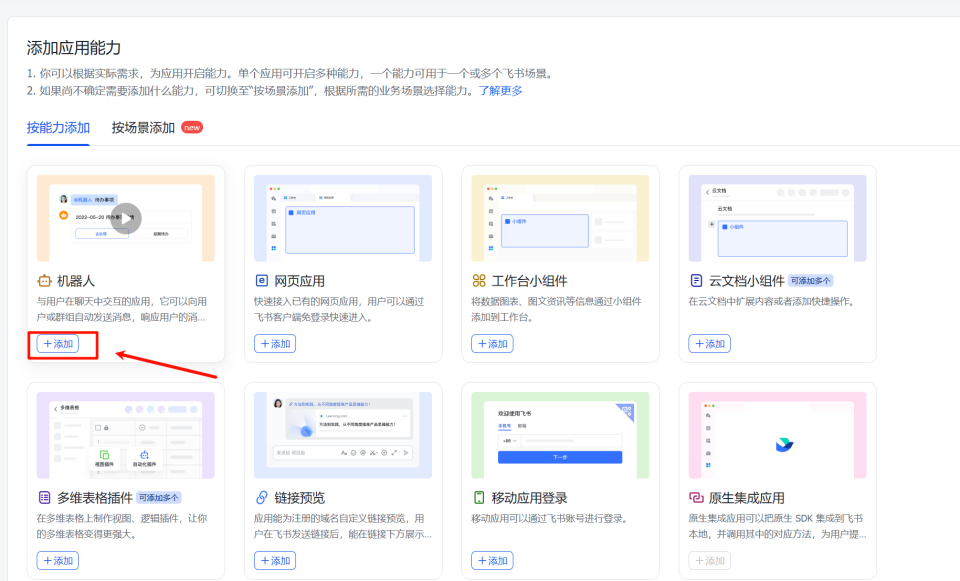The height and width of the screenshot is (581, 960).
Task: Click the 多维表格插件 card title
Action: (x=95, y=498)
